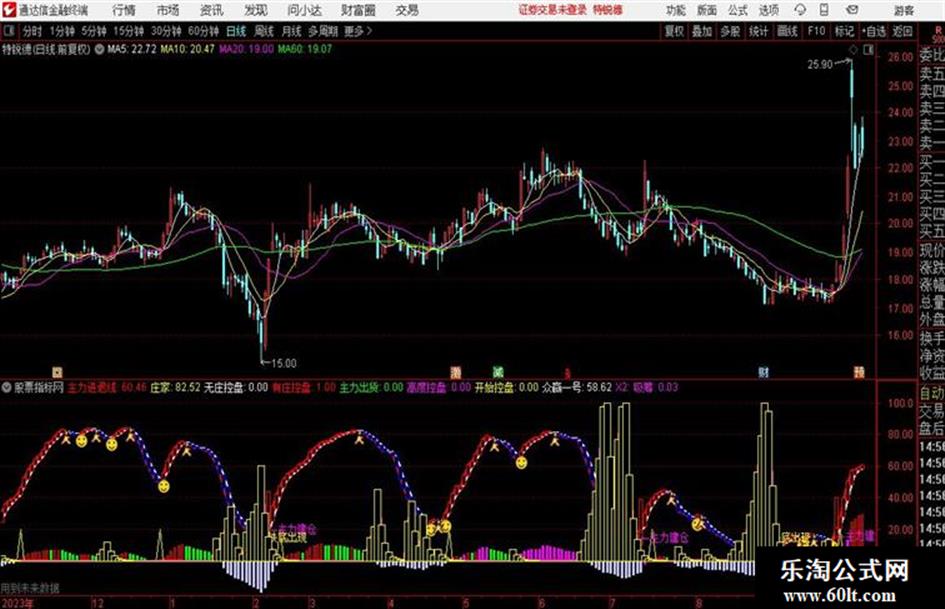Click the MA5: 22.72 value label
The width and height of the screenshot is (945, 609).
[x=132, y=49]
